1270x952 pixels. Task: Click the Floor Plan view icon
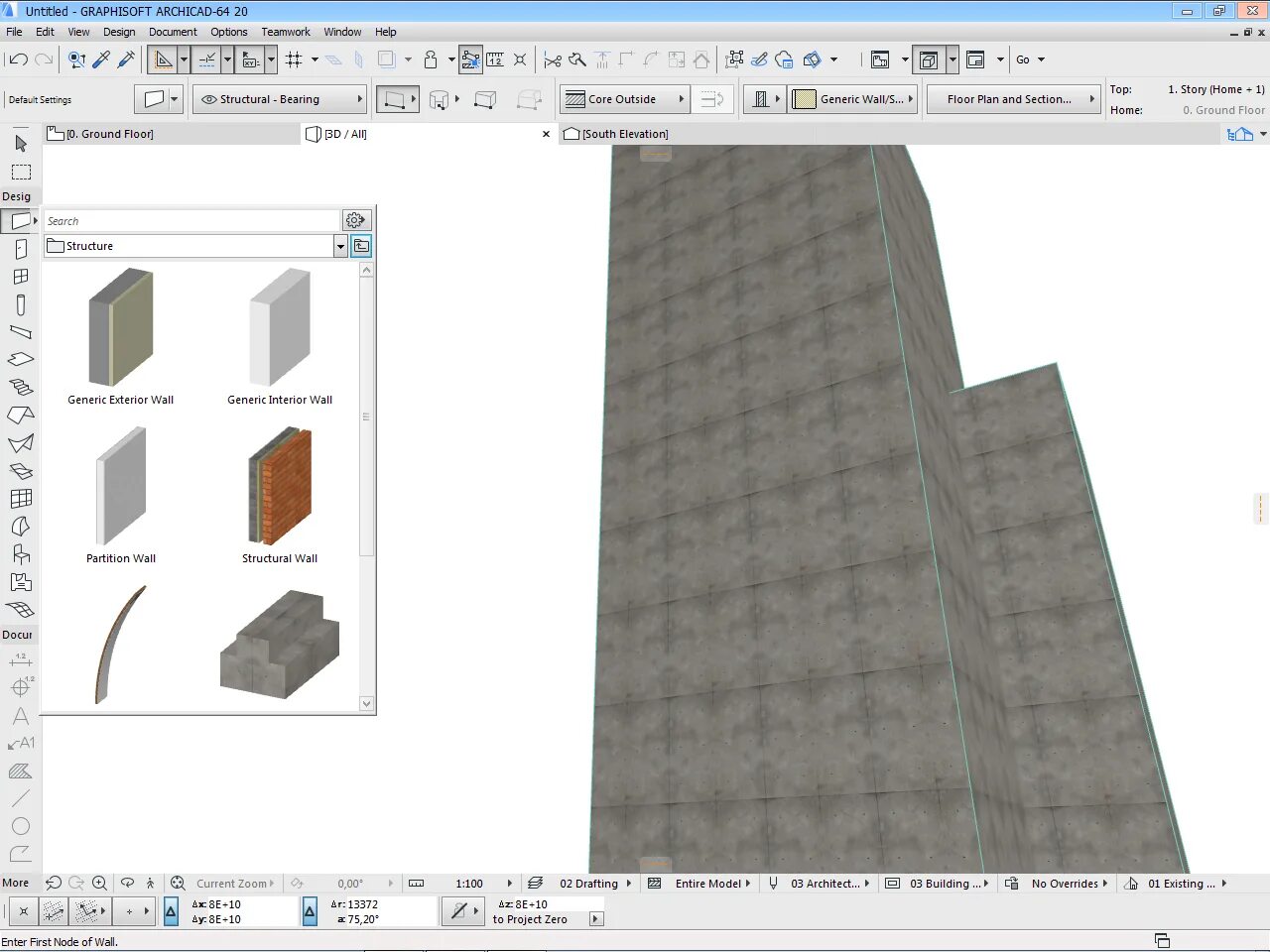pyautogui.click(x=880, y=59)
